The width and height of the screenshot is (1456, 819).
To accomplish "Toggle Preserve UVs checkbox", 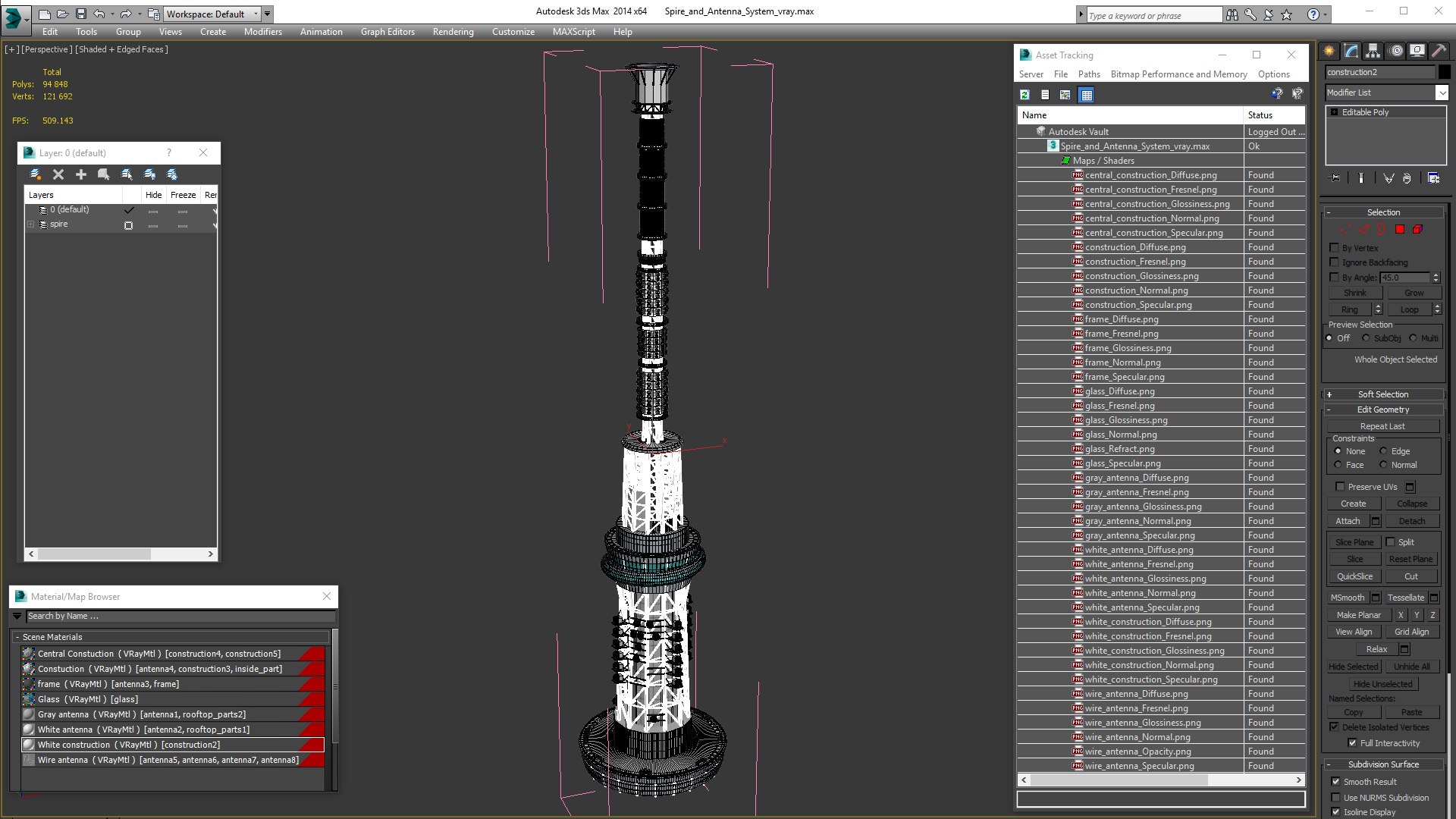I will [x=1340, y=487].
